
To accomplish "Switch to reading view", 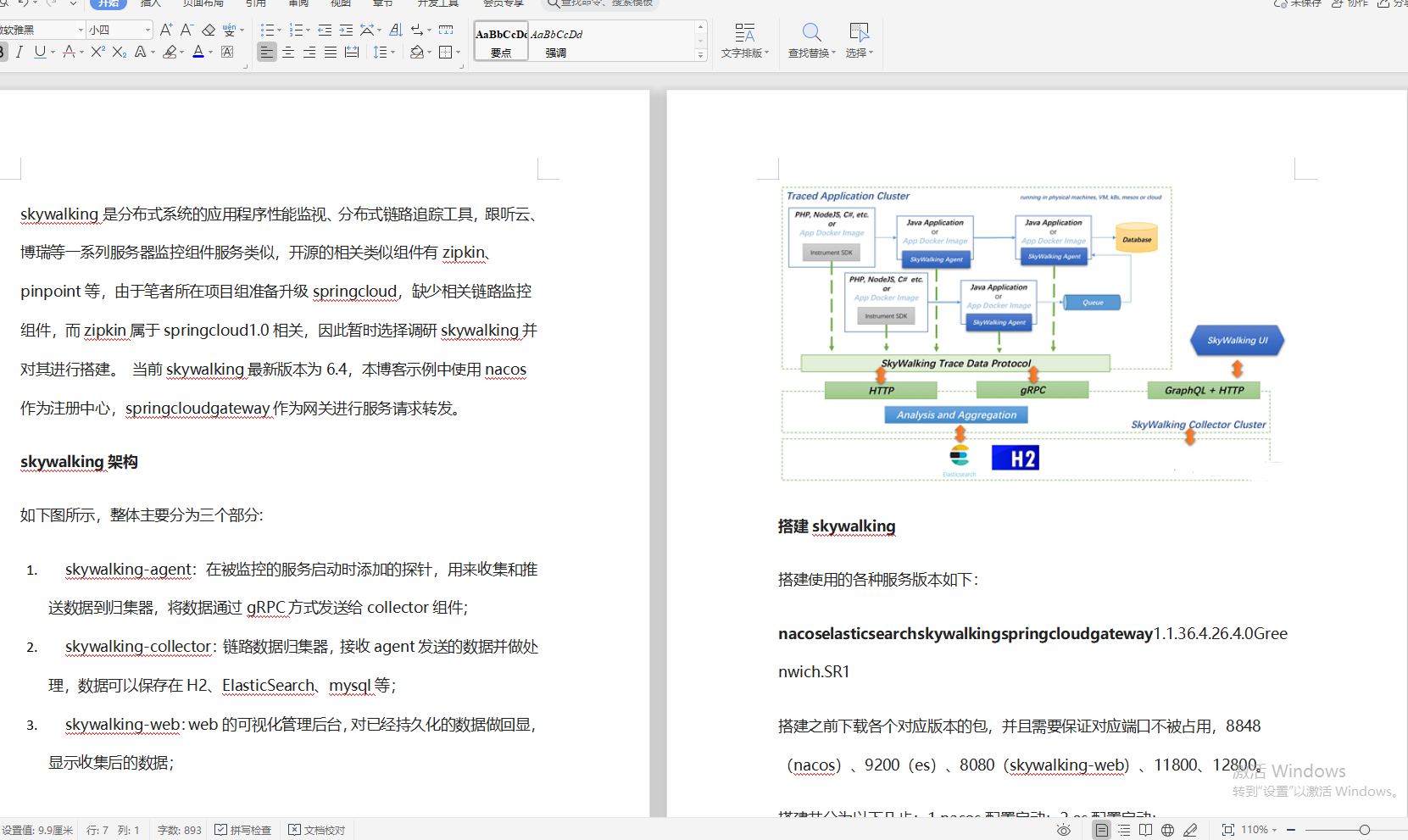I will [1146, 830].
